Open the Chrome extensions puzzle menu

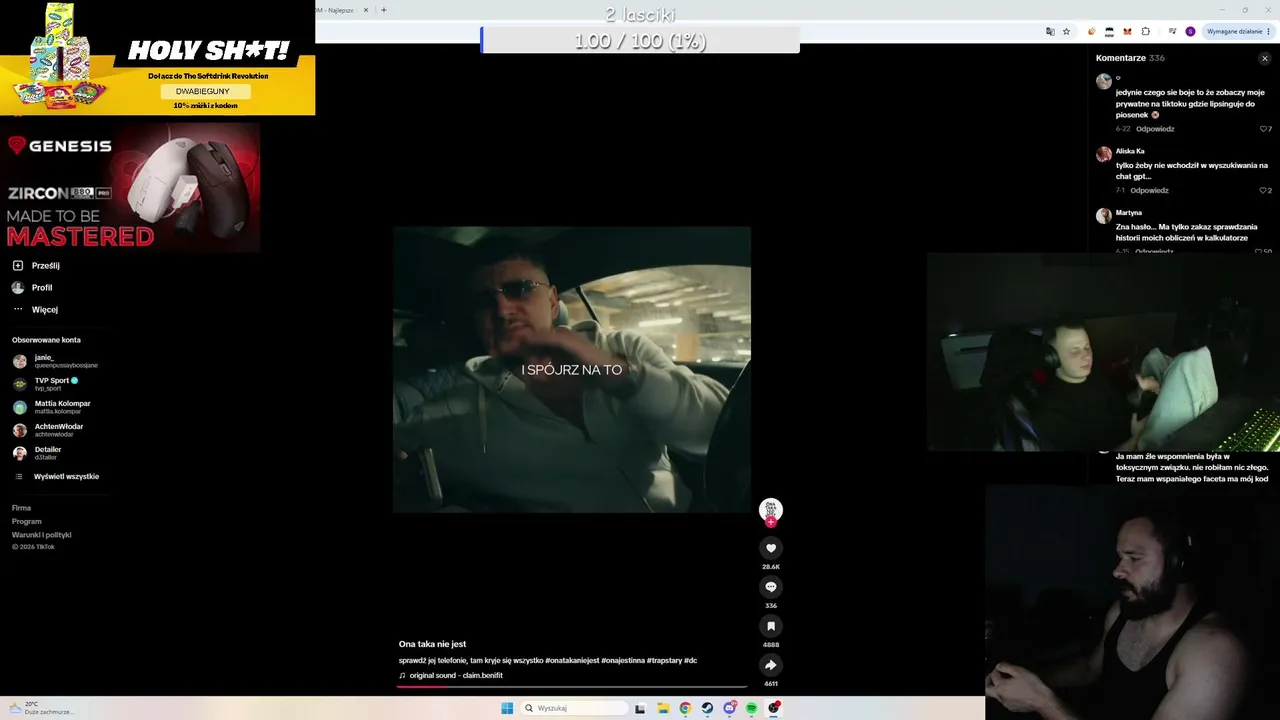(x=1145, y=31)
